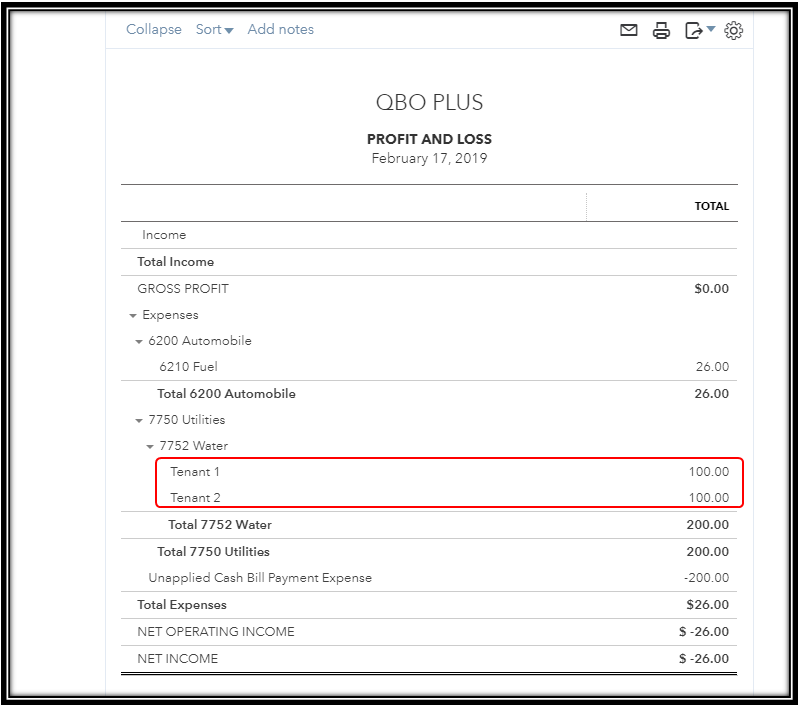
Task: Select the QBO PLUS company title
Action: [x=430, y=103]
